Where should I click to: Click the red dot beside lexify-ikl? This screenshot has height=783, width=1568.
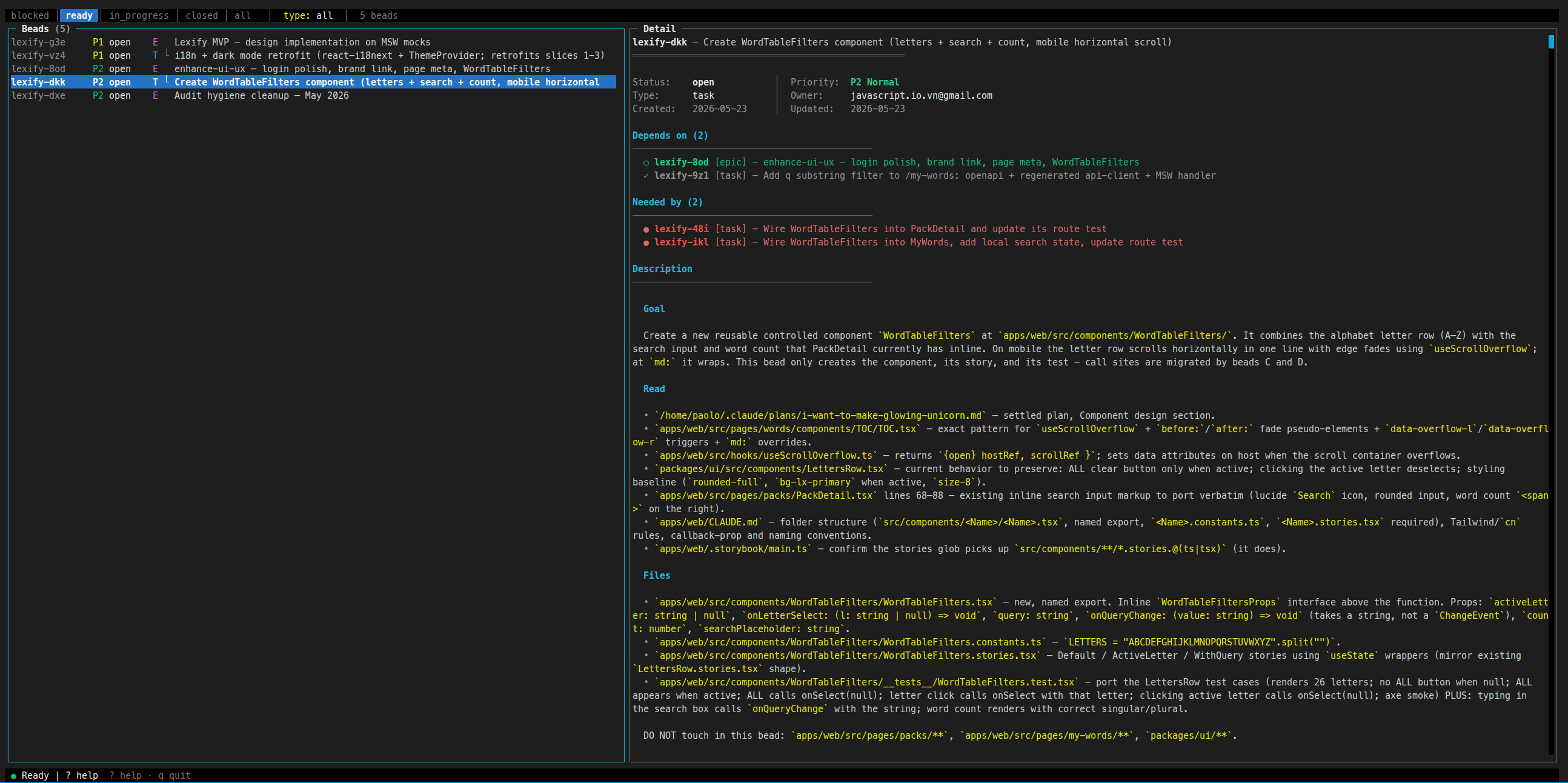pos(646,243)
